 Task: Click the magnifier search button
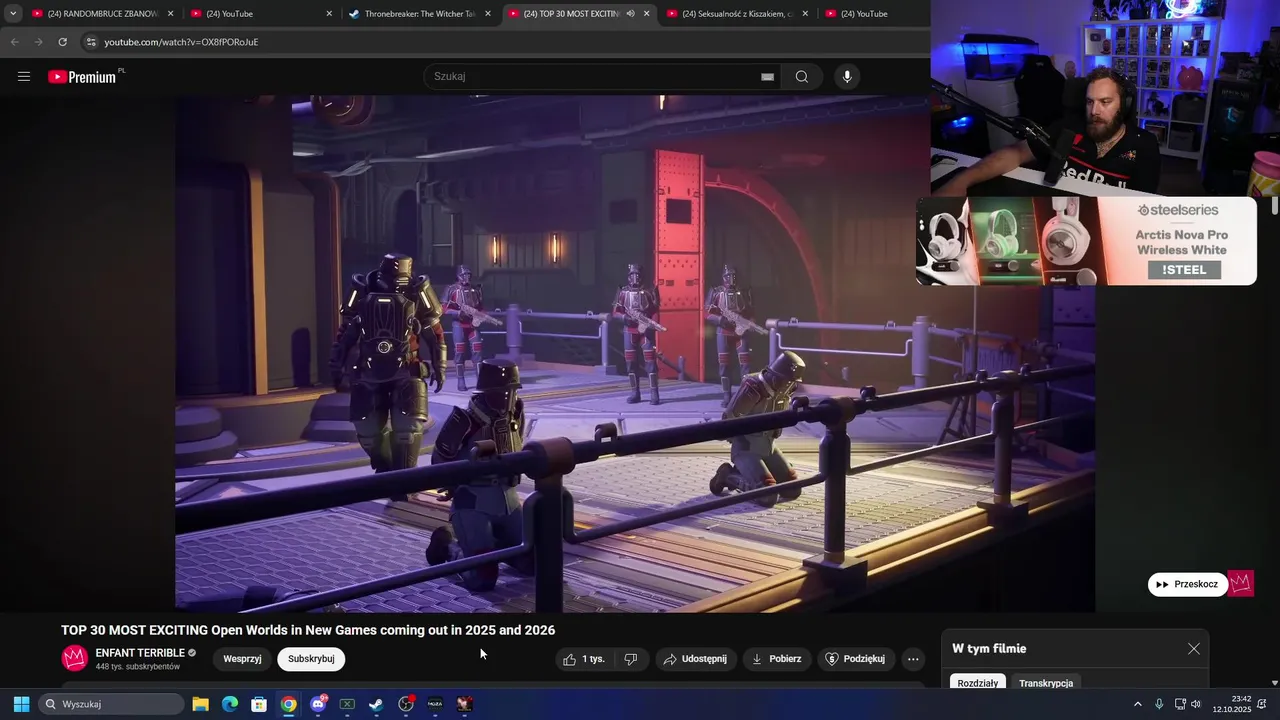[802, 77]
